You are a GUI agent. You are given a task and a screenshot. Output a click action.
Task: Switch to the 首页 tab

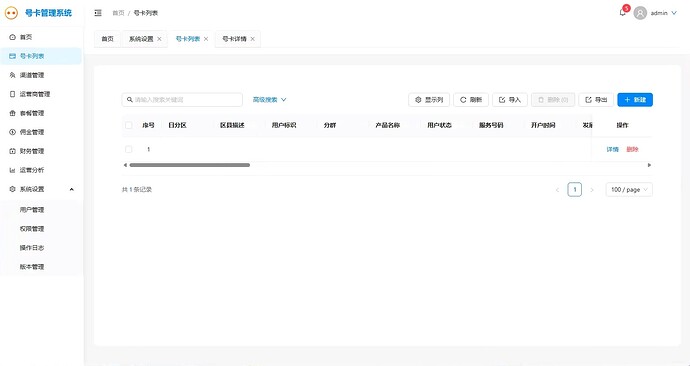pyautogui.click(x=107, y=39)
